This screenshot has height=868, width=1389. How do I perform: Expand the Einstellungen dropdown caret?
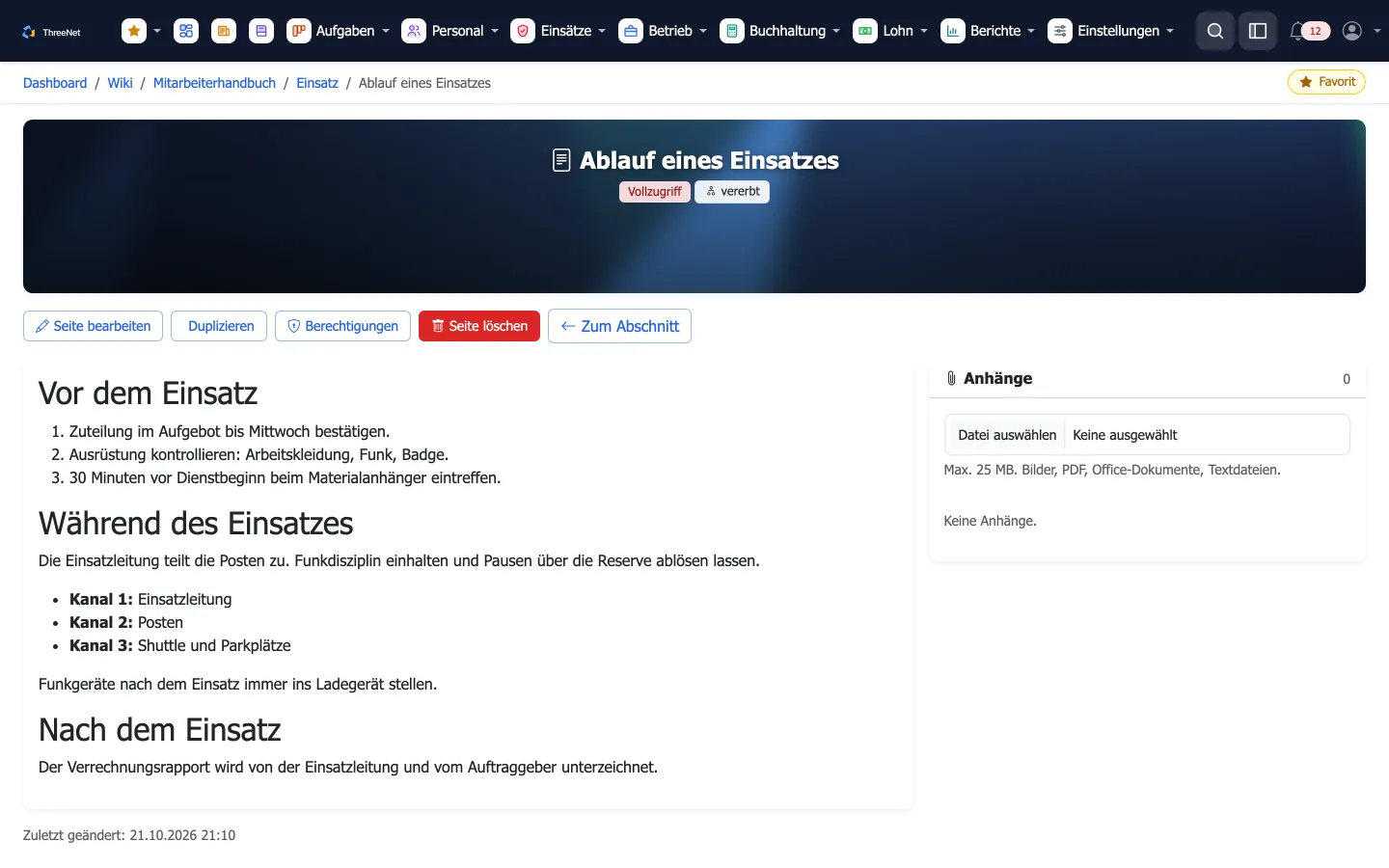coord(1170,31)
